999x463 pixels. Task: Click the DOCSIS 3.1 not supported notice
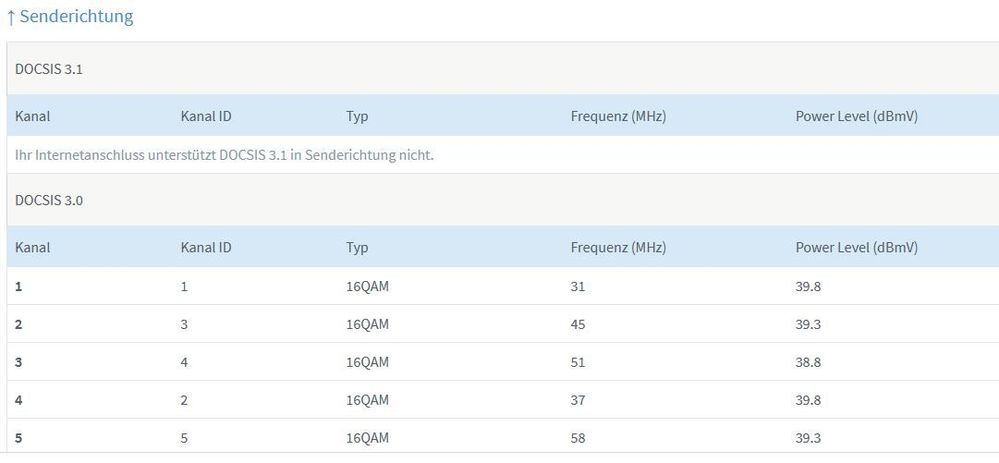pos(224,155)
